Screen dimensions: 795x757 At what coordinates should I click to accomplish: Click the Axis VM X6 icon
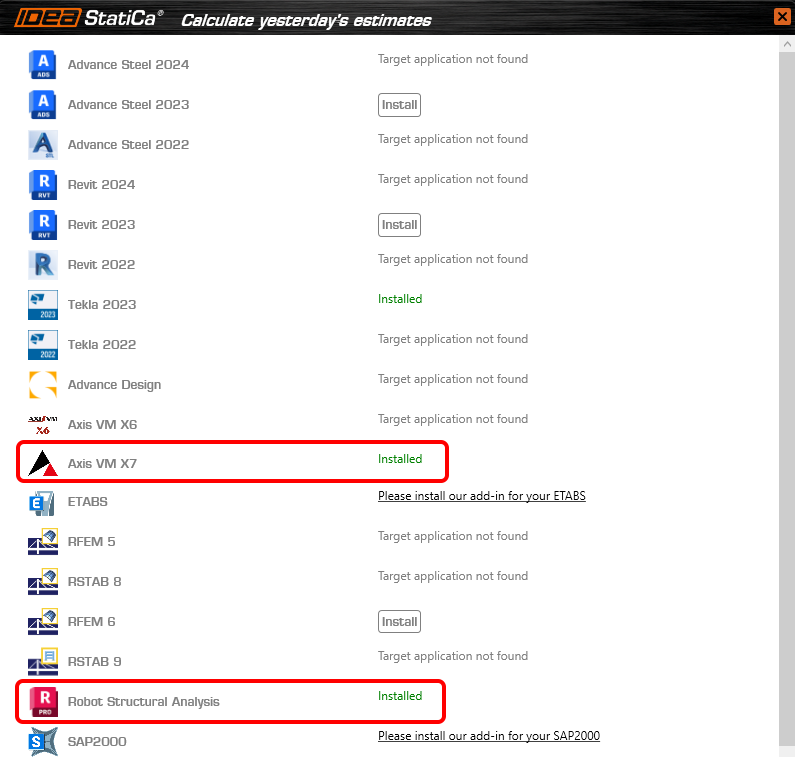43,425
